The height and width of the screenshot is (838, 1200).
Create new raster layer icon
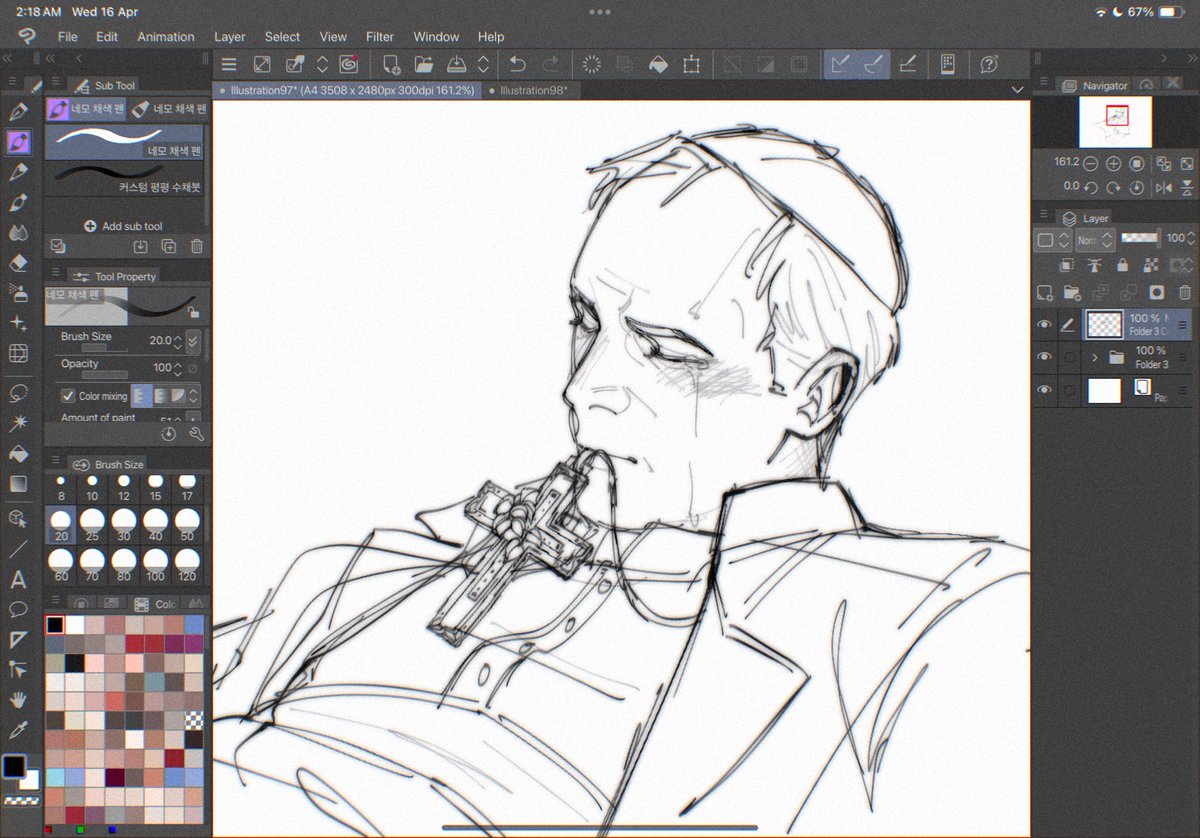1046,292
